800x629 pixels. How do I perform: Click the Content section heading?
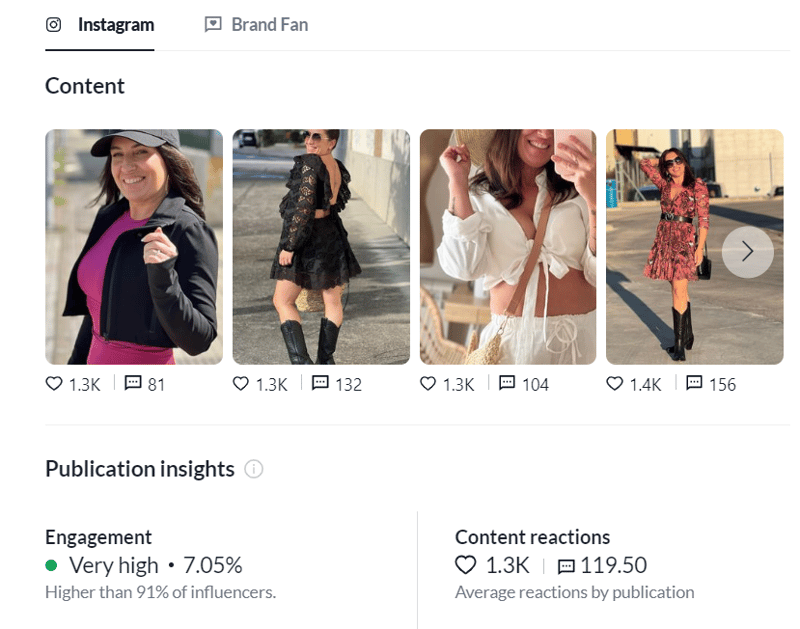click(x=84, y=86)
